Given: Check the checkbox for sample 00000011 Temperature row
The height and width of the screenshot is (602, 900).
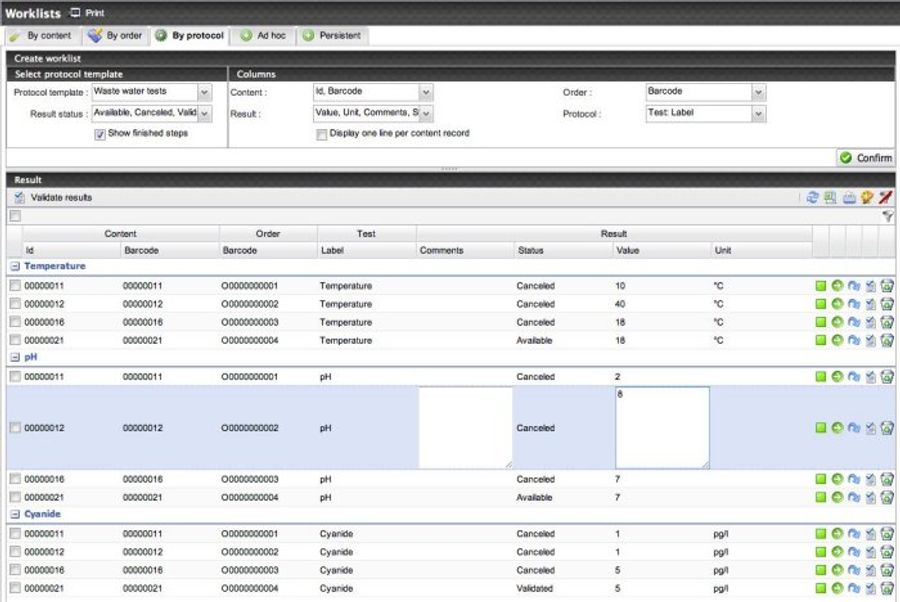Looking at the screenshot, I should 14,285.
